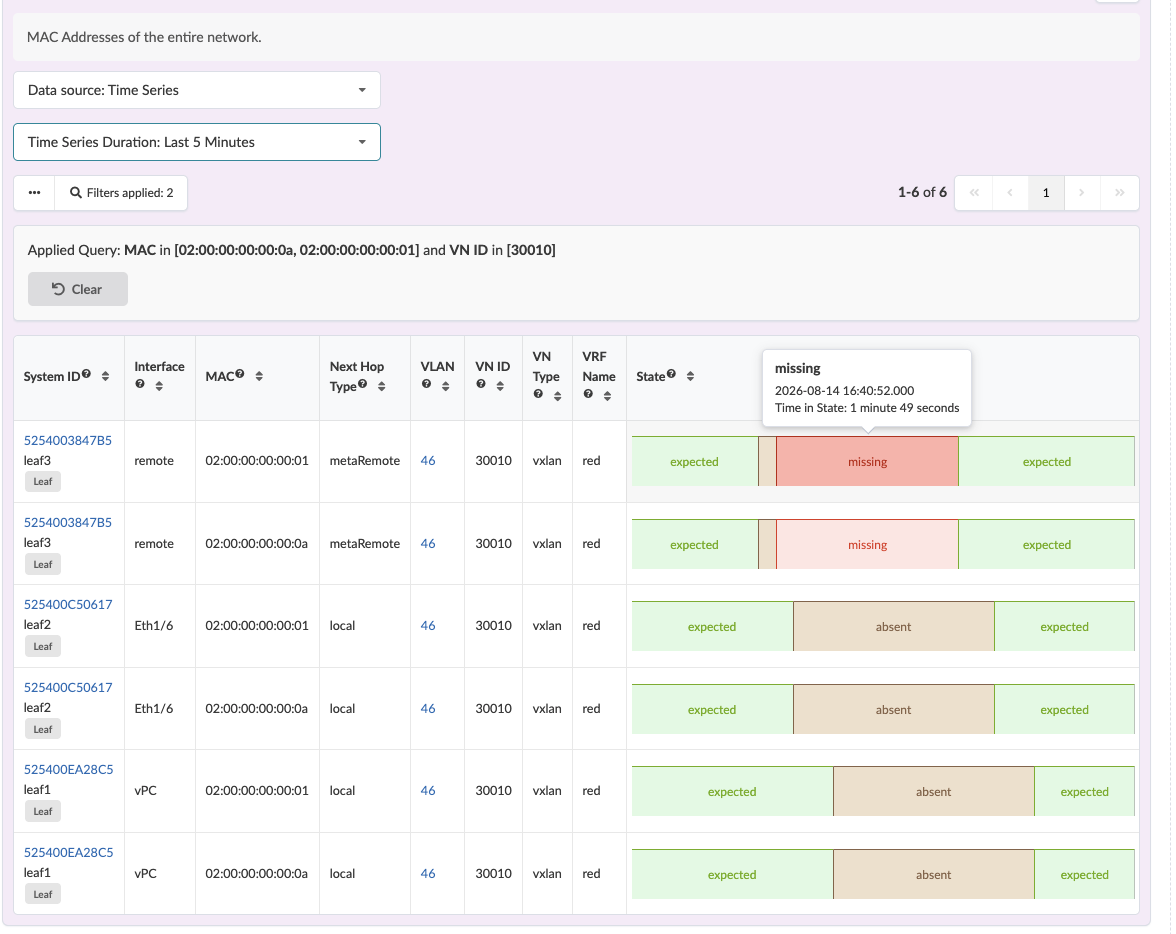Viewport: 1176px width, 934px height.
Task: Sort table by Interface column
Action: click(x=159, y=386)
